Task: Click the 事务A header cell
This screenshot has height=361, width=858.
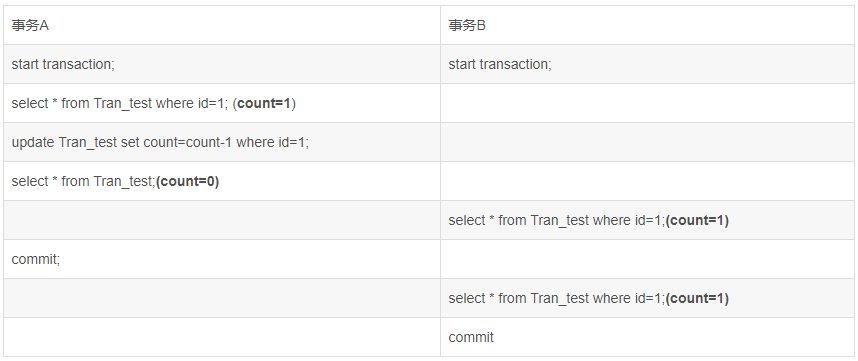Action: pyautogui.click(x=222, y=25)
